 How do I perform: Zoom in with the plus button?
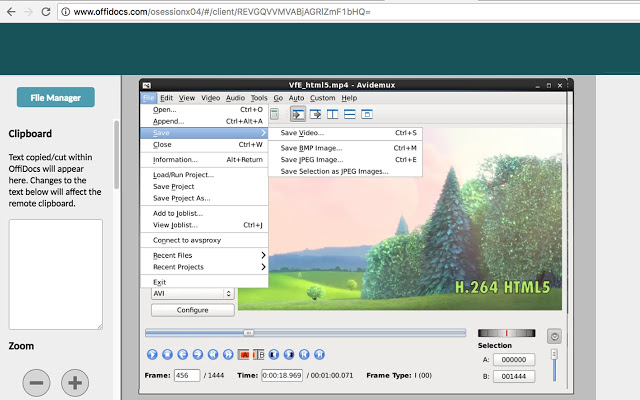(x=75, y=382)
